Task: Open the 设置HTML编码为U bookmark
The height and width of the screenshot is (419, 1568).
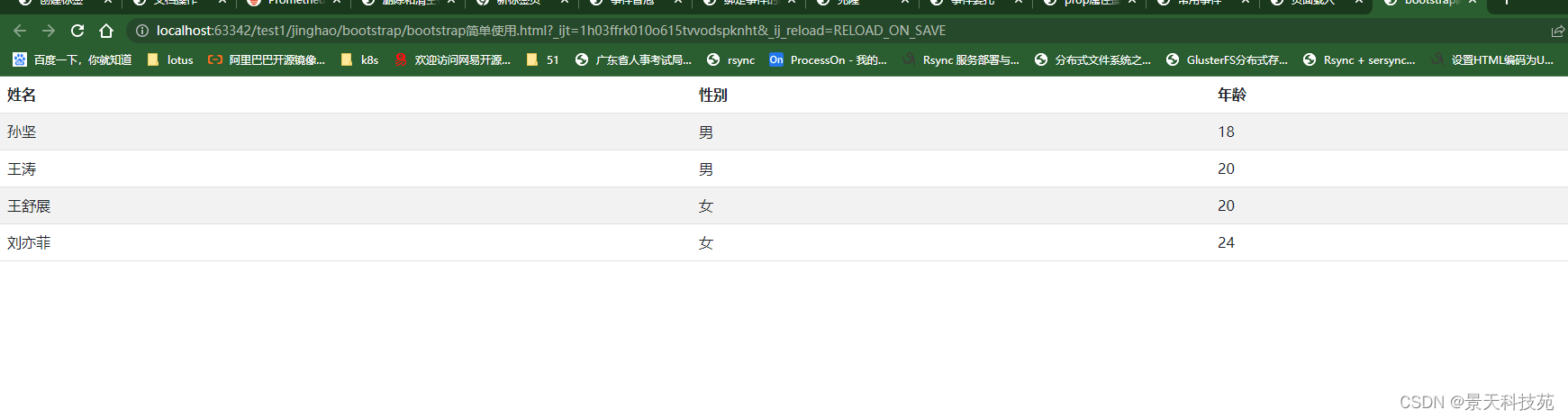Action: 1492,59
